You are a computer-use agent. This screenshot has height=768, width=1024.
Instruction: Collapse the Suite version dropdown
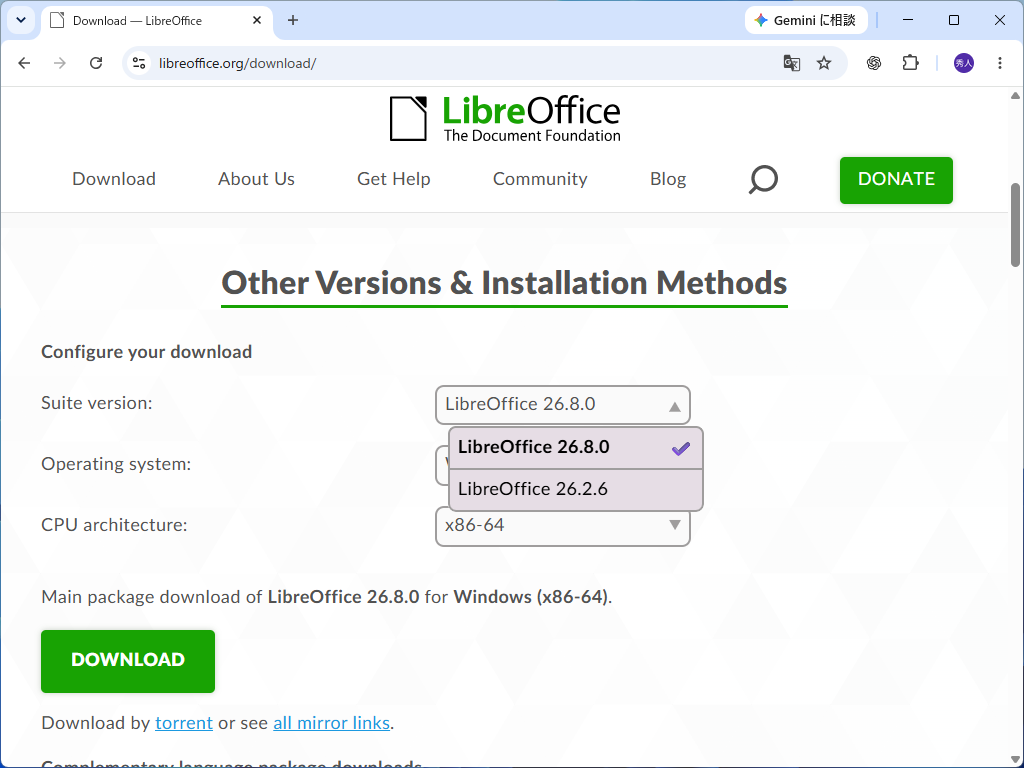[x=562, y=405]
